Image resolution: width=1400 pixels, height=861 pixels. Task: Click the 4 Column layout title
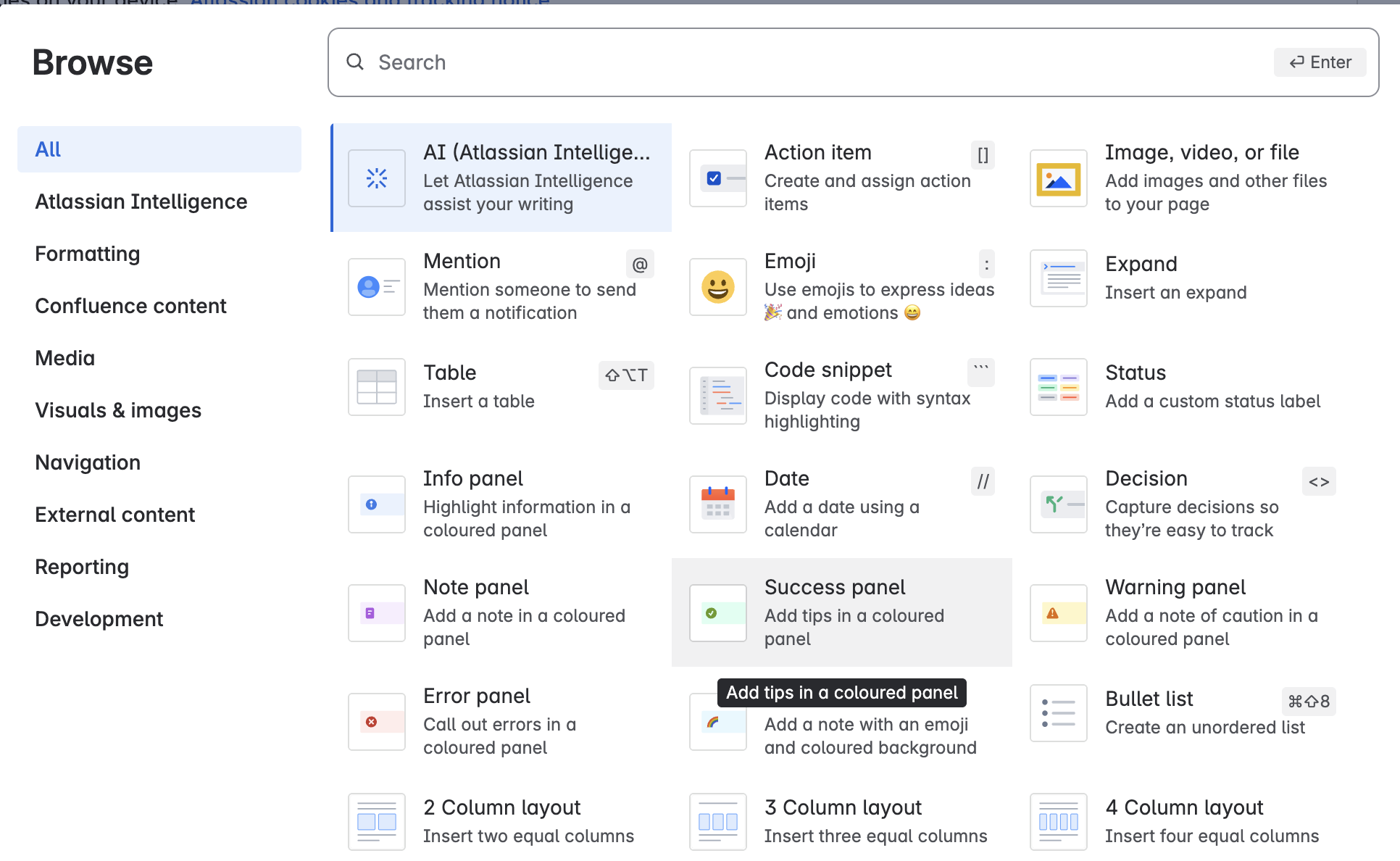(1184, 807)
